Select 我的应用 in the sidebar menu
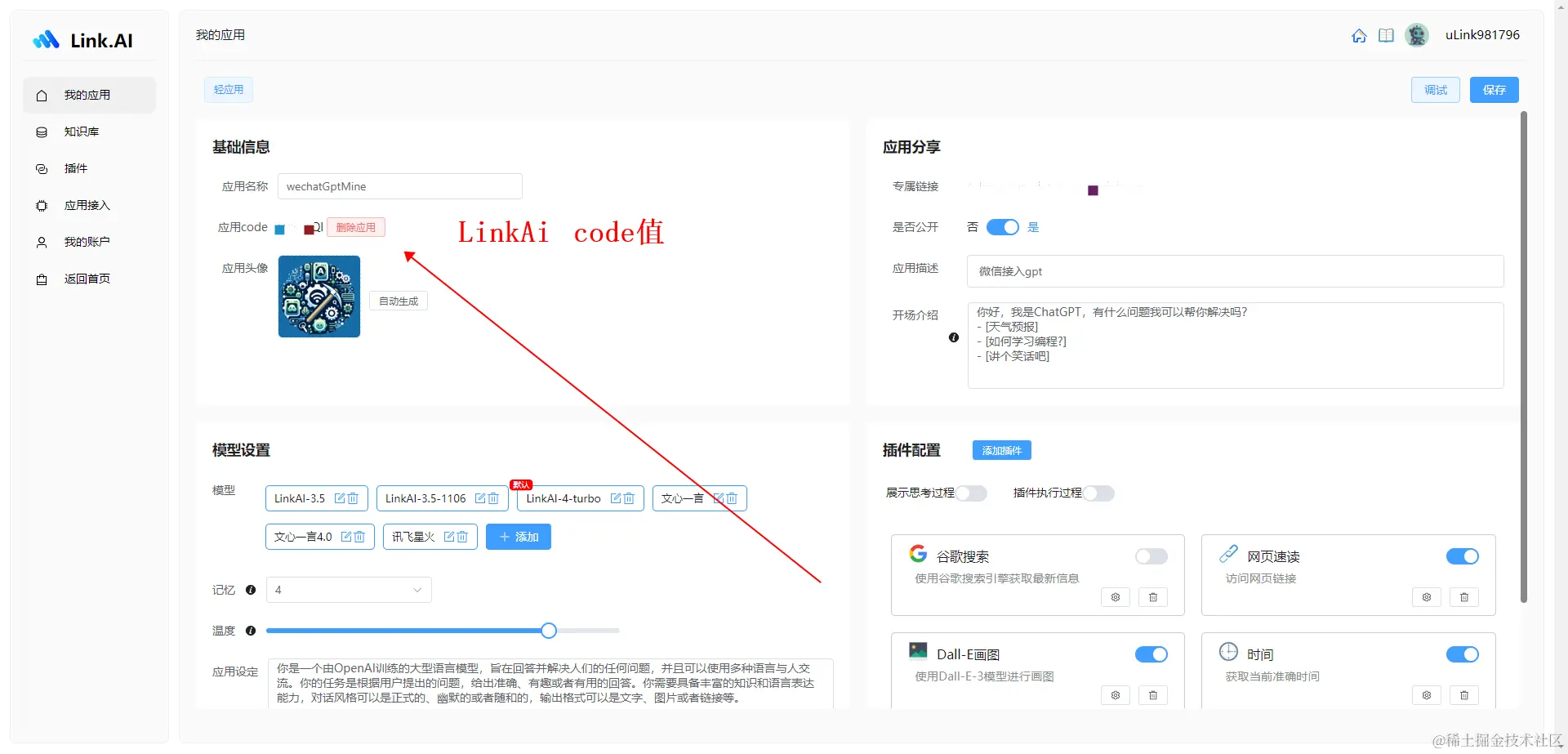This screenshot has width=1568, height=754. tap(87, 95)
